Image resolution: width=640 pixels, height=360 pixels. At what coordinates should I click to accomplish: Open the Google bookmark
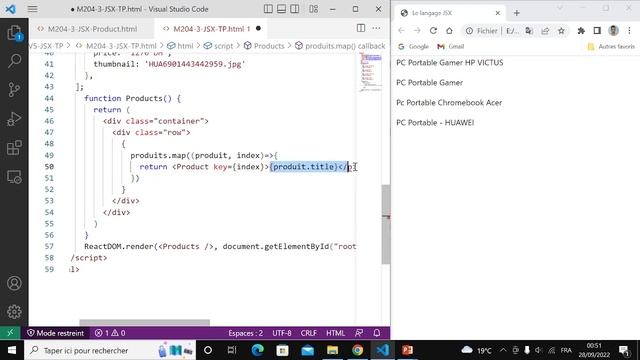pos(413,47)
